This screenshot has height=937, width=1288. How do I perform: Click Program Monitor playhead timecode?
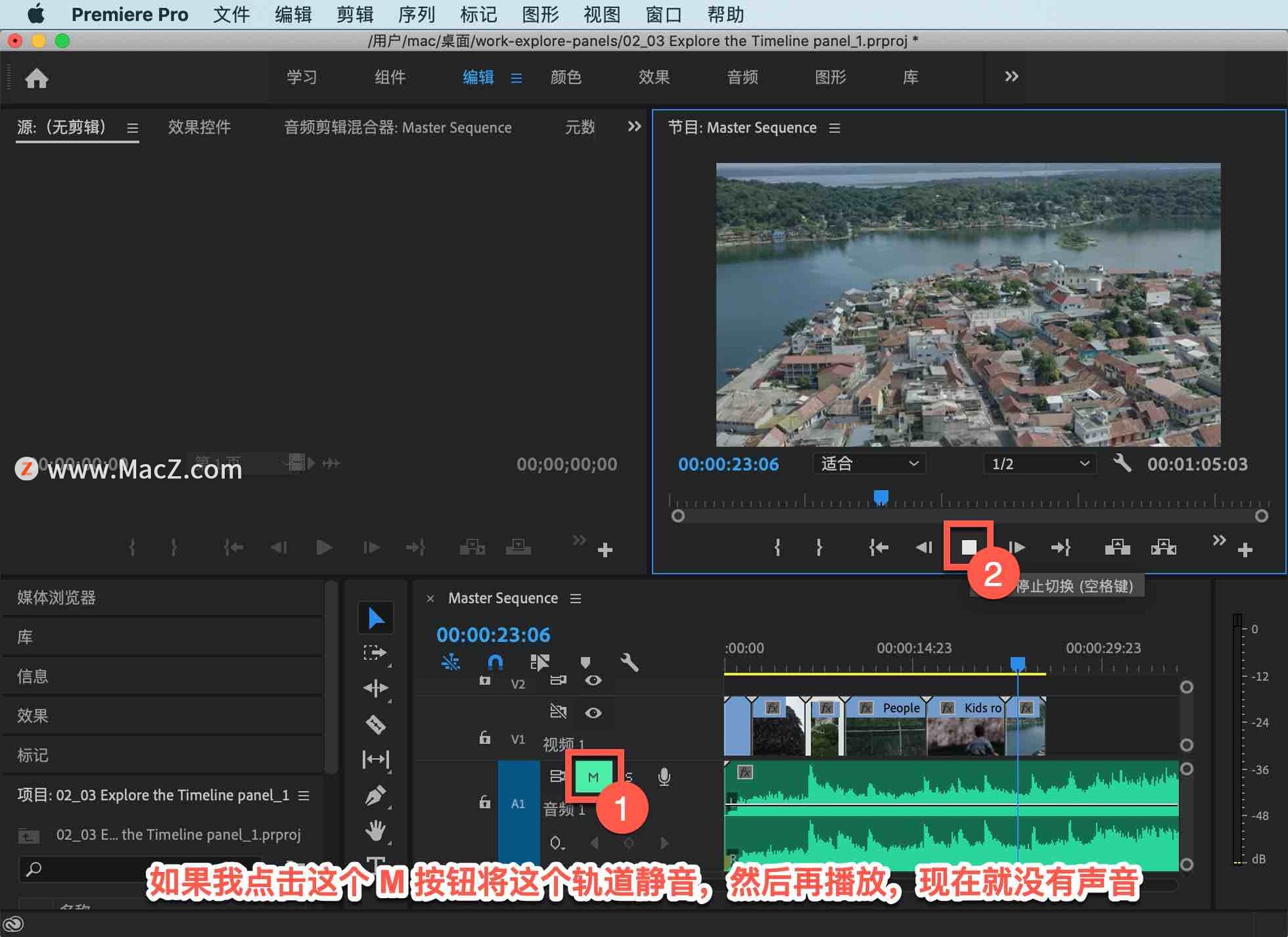pyautogui.click(x=728, y=464)
